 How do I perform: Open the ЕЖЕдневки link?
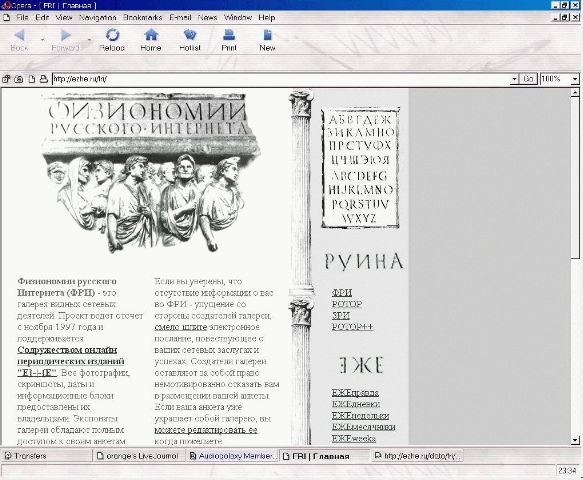point(356,404)
